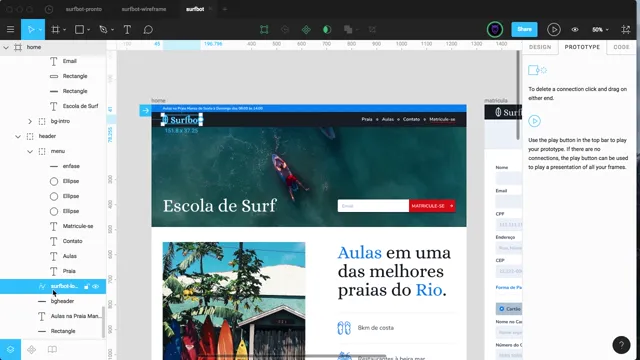Click the MATRICULE-SE red button

(432, 206)
